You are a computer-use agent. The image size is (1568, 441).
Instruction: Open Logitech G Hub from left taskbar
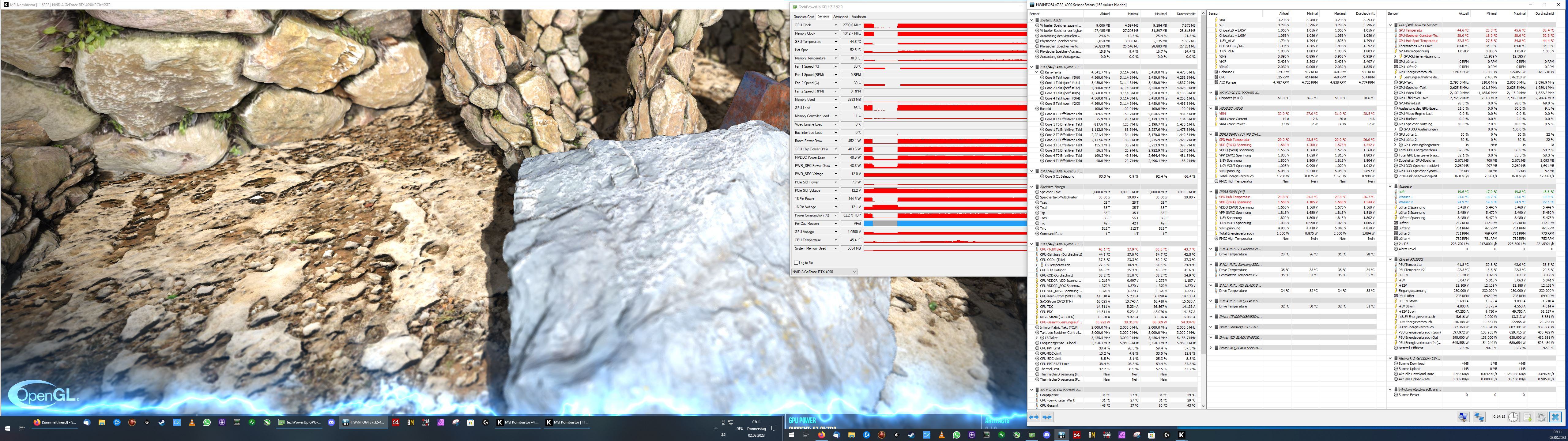(x=485, y=422)
